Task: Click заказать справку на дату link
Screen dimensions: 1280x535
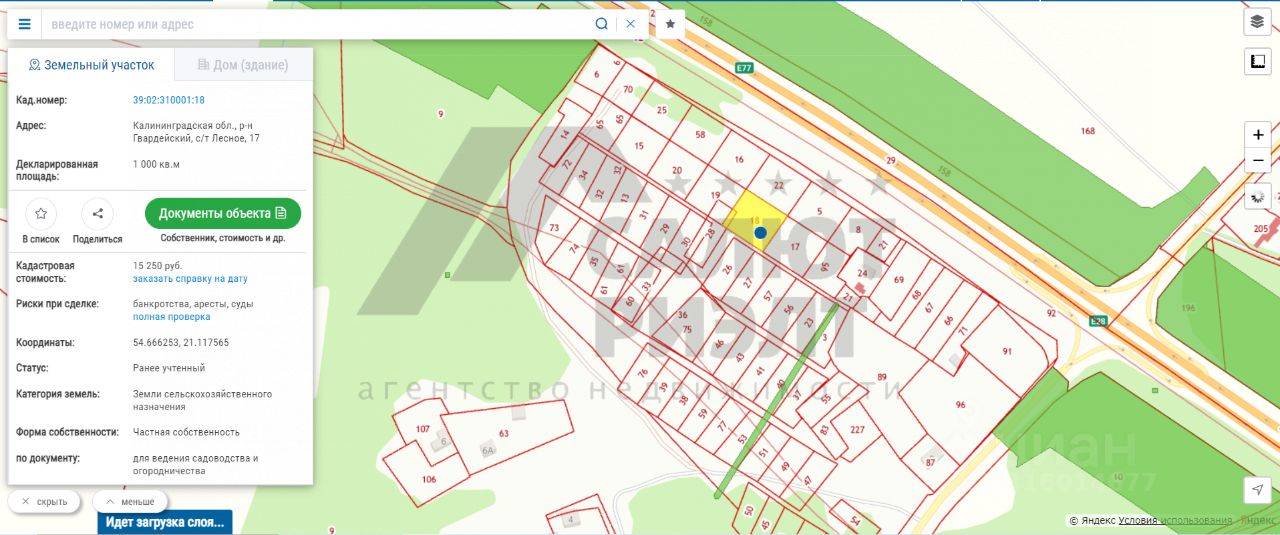Action: point(190,279)
